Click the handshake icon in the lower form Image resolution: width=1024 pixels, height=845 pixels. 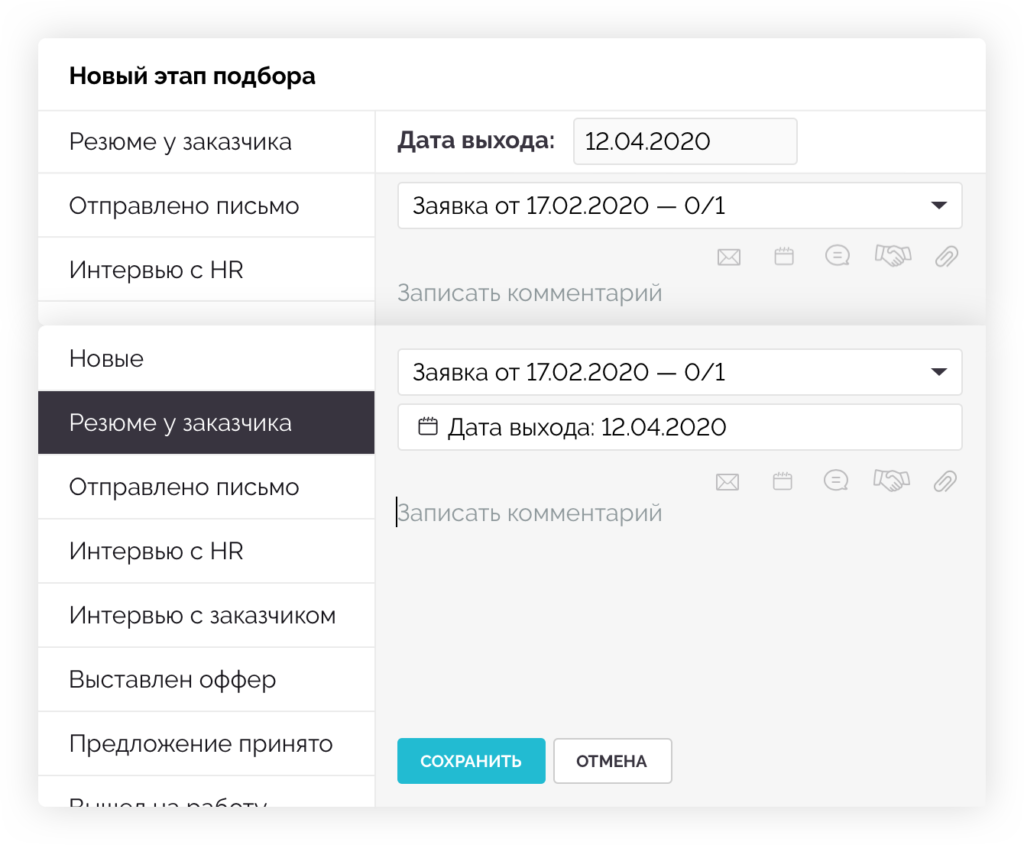click(x=891, y=481)
